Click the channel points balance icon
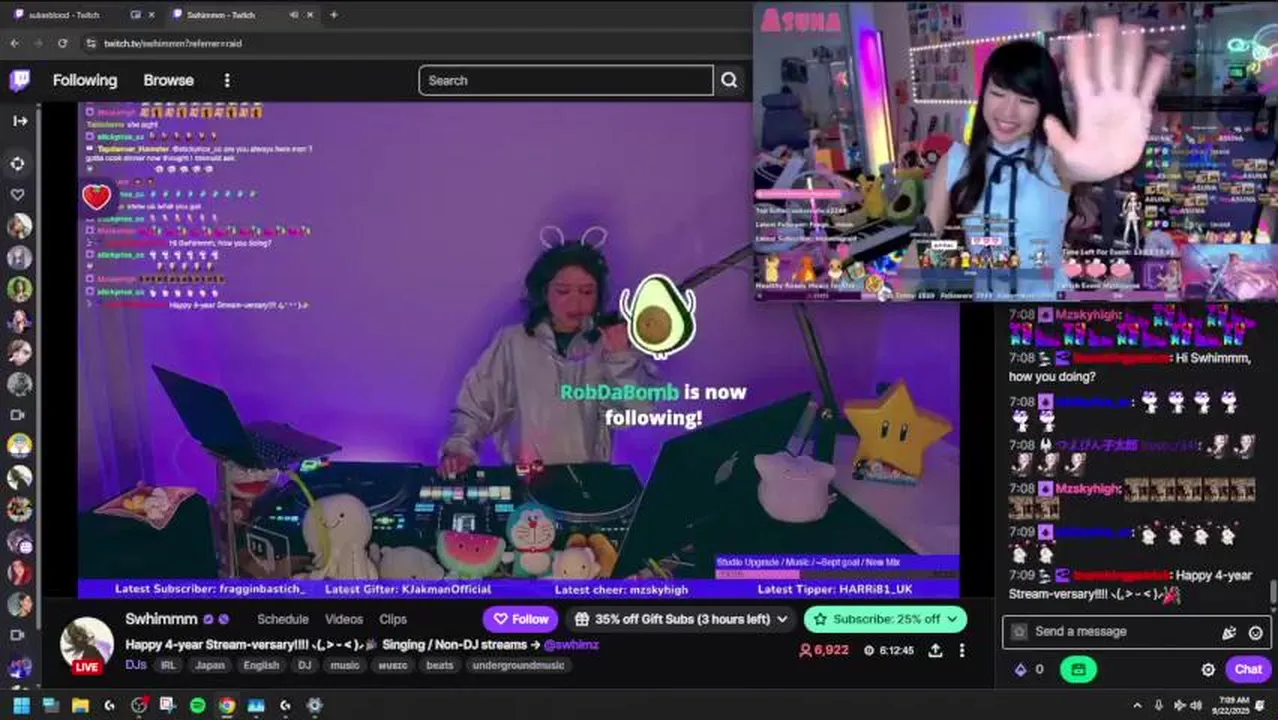Screen dimensions: 1278x720 click(1020, 670)
